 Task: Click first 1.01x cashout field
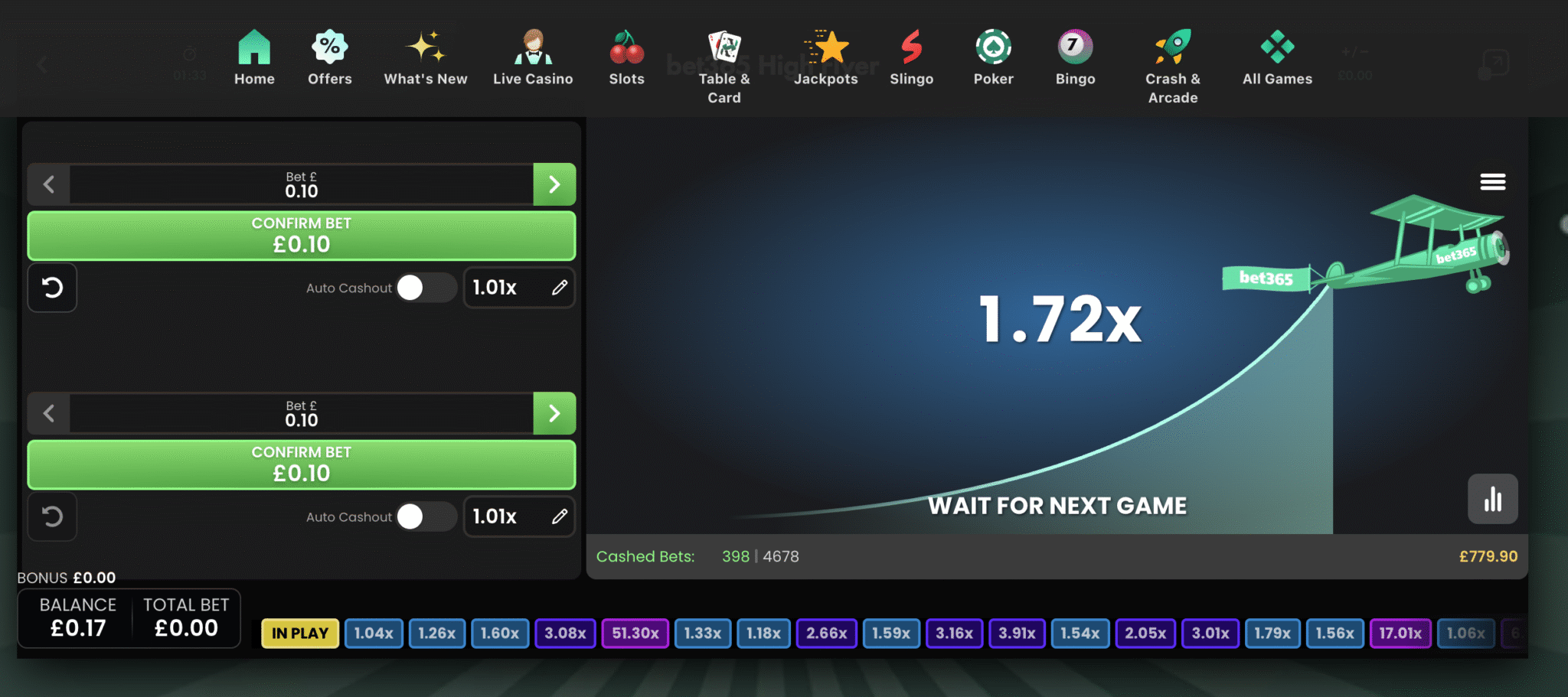pyautogui.click(x=519, y=288)
